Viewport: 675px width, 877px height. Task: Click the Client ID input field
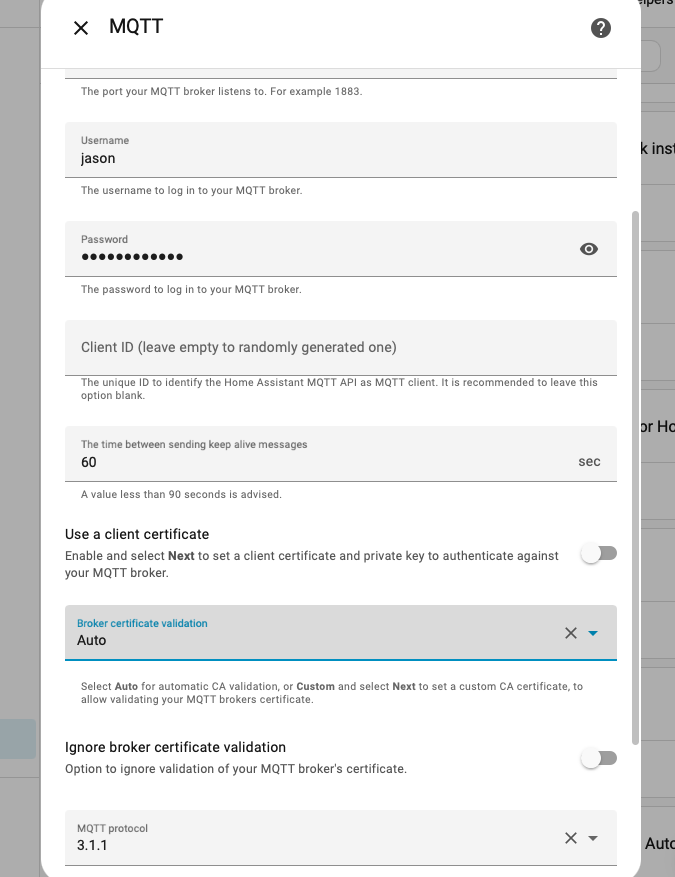tap(340, 347)
